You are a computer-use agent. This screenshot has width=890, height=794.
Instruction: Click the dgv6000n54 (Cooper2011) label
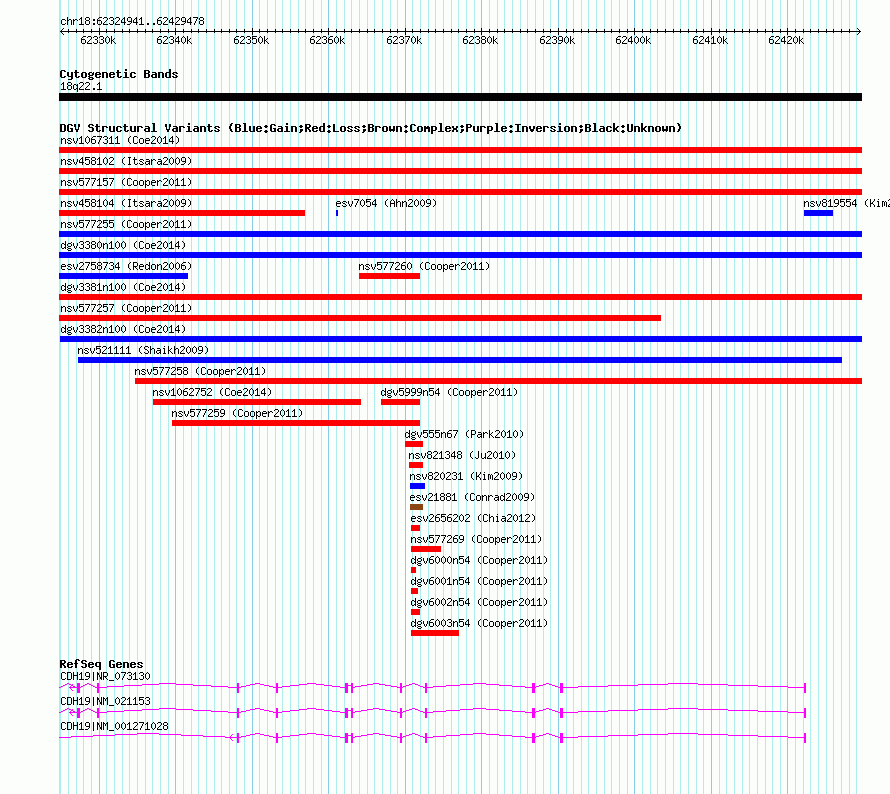pos(479,560)
